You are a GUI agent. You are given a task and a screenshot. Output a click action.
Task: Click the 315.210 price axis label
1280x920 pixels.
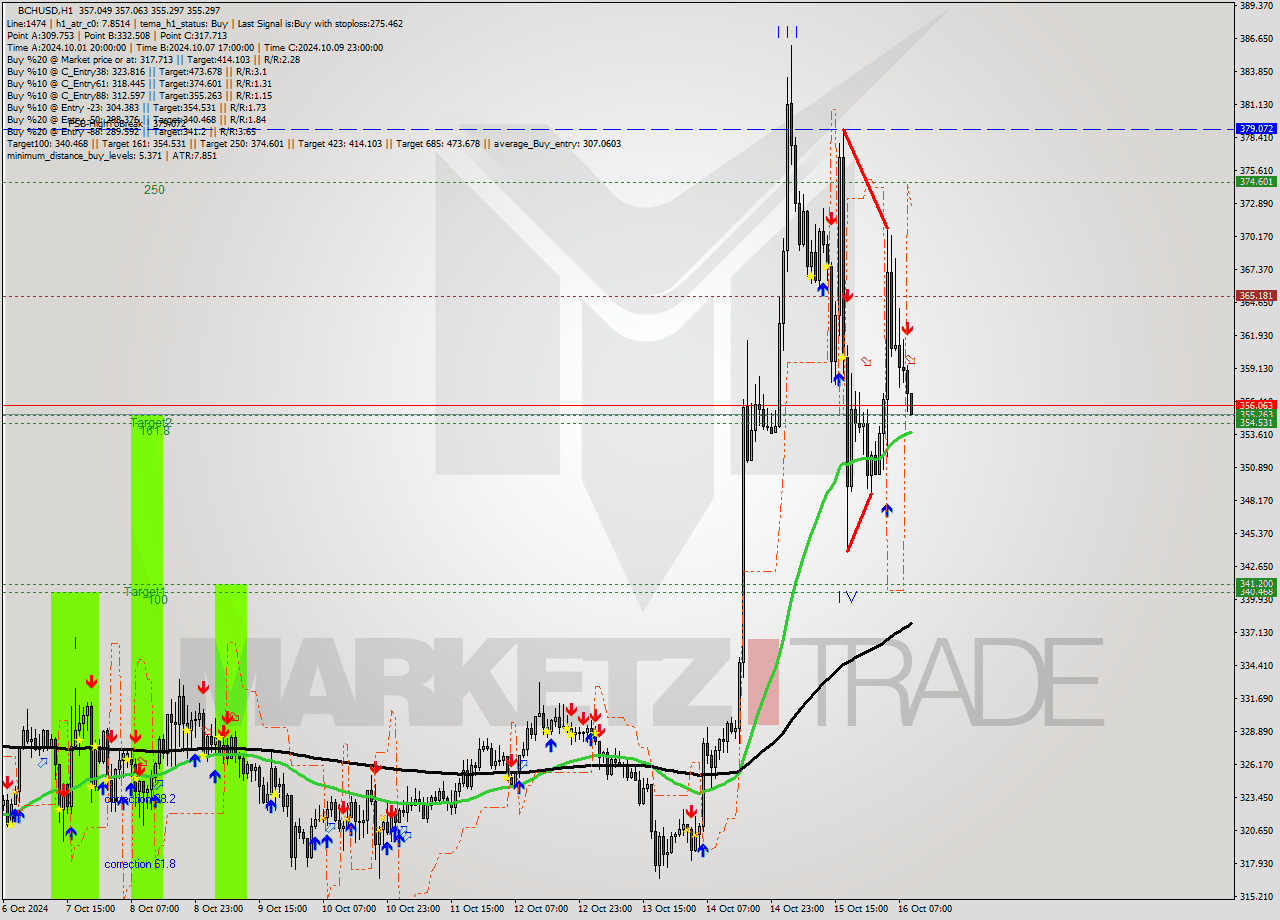1256,897
